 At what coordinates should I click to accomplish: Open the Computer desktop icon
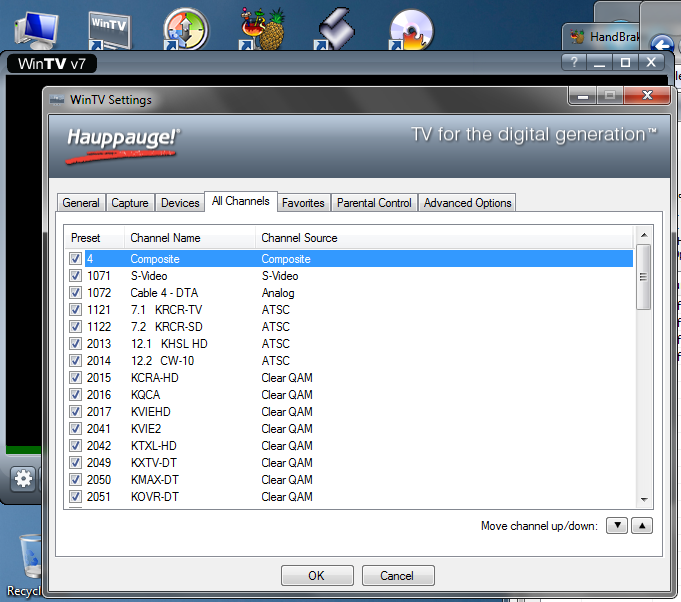36,30
